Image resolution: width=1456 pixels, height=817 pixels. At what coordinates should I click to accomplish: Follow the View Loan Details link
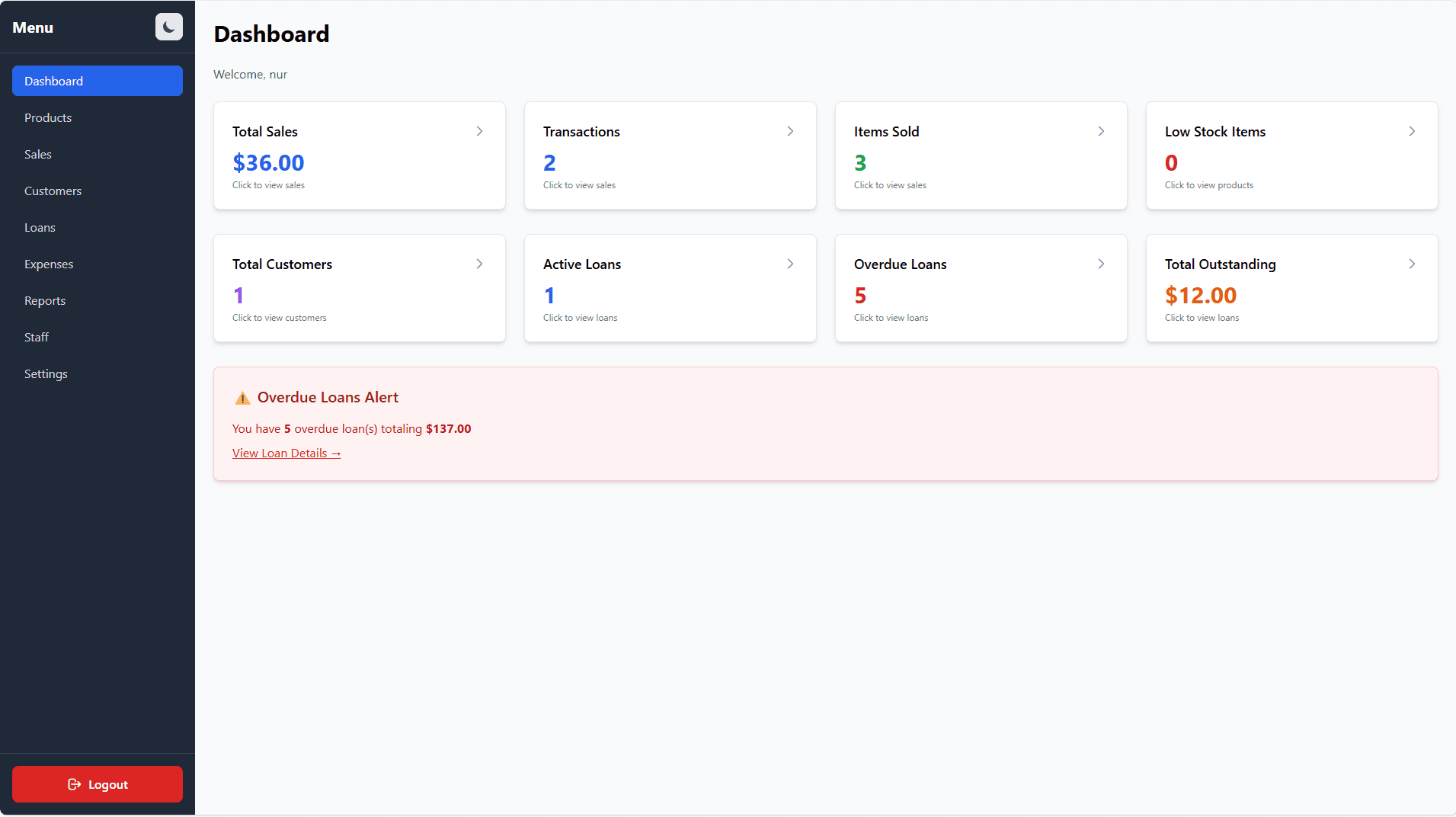pos(286,453)
